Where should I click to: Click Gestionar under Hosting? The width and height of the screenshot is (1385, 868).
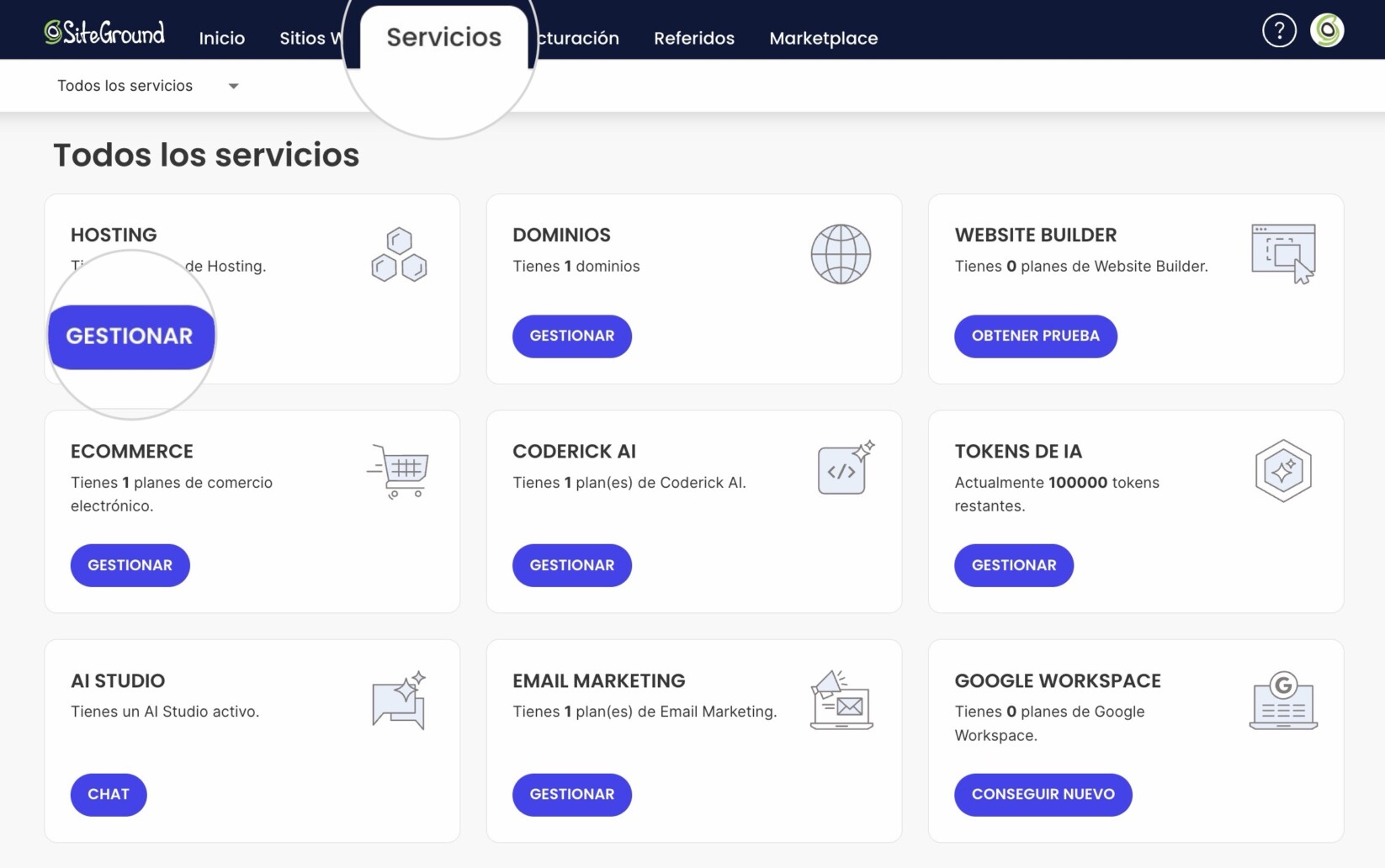pos(130,336)
